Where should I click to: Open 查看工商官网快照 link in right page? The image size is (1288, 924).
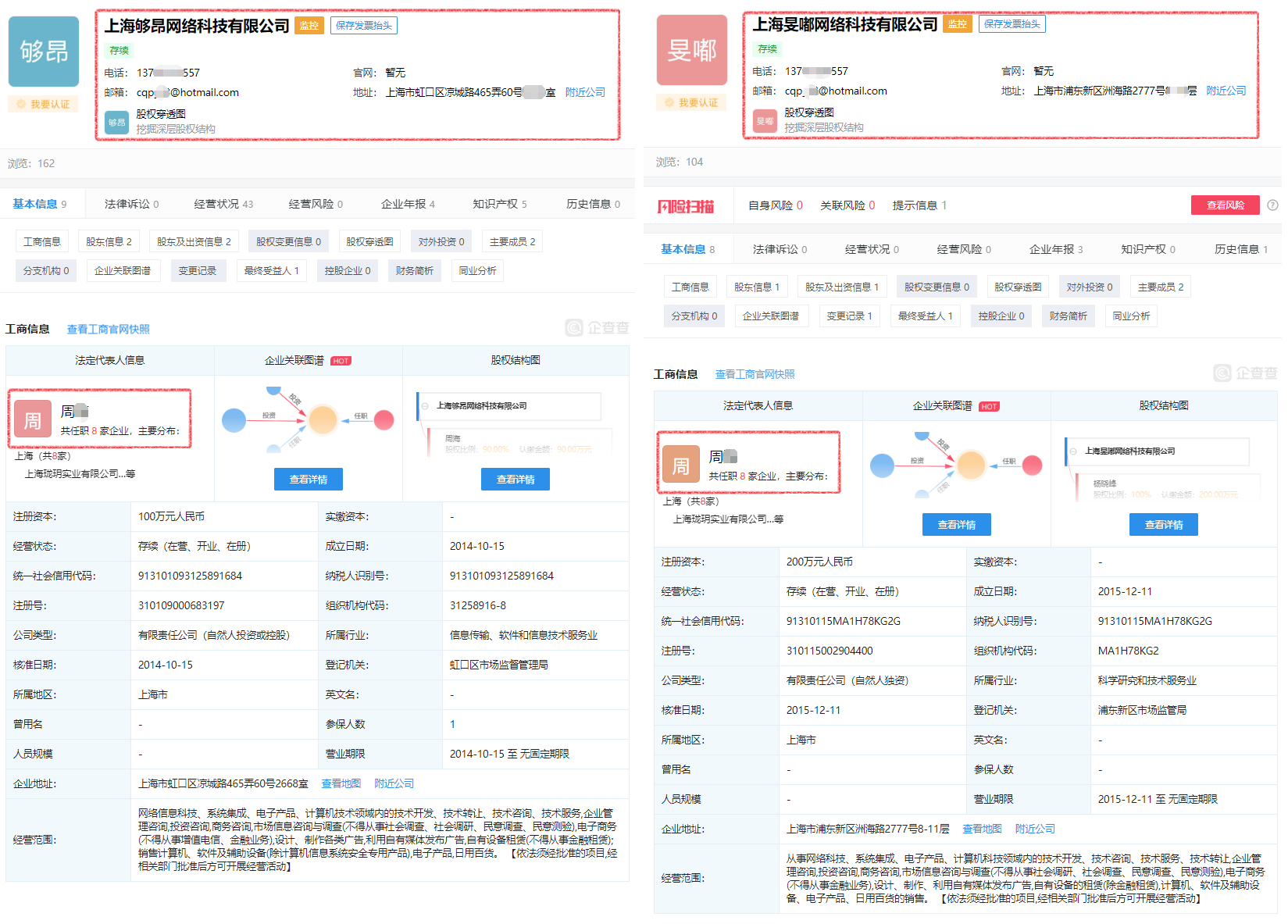(x=755, y=374)
